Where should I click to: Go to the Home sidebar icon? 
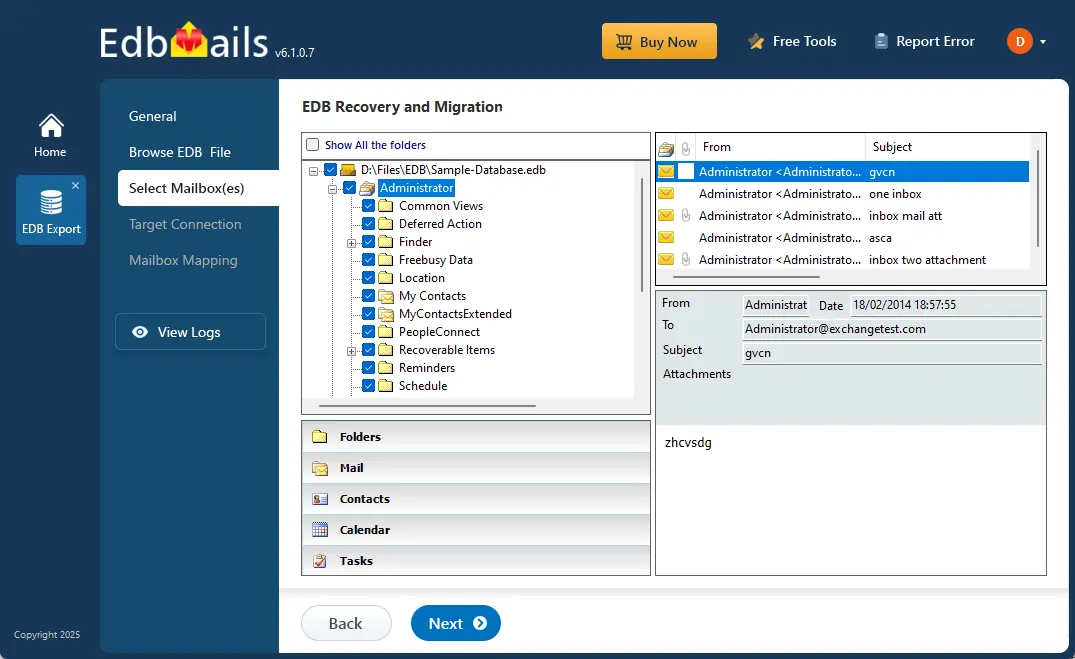coord(51,135)
